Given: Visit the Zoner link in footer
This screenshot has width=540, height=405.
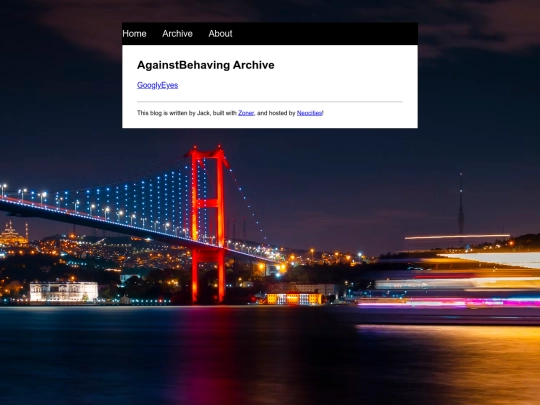Looking at the screenshot, I should 246,113.
